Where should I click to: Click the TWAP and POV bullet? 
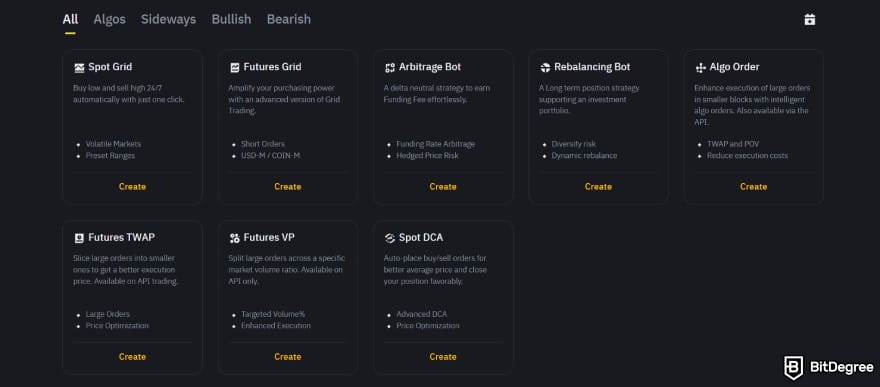click(x=733, y=144)
